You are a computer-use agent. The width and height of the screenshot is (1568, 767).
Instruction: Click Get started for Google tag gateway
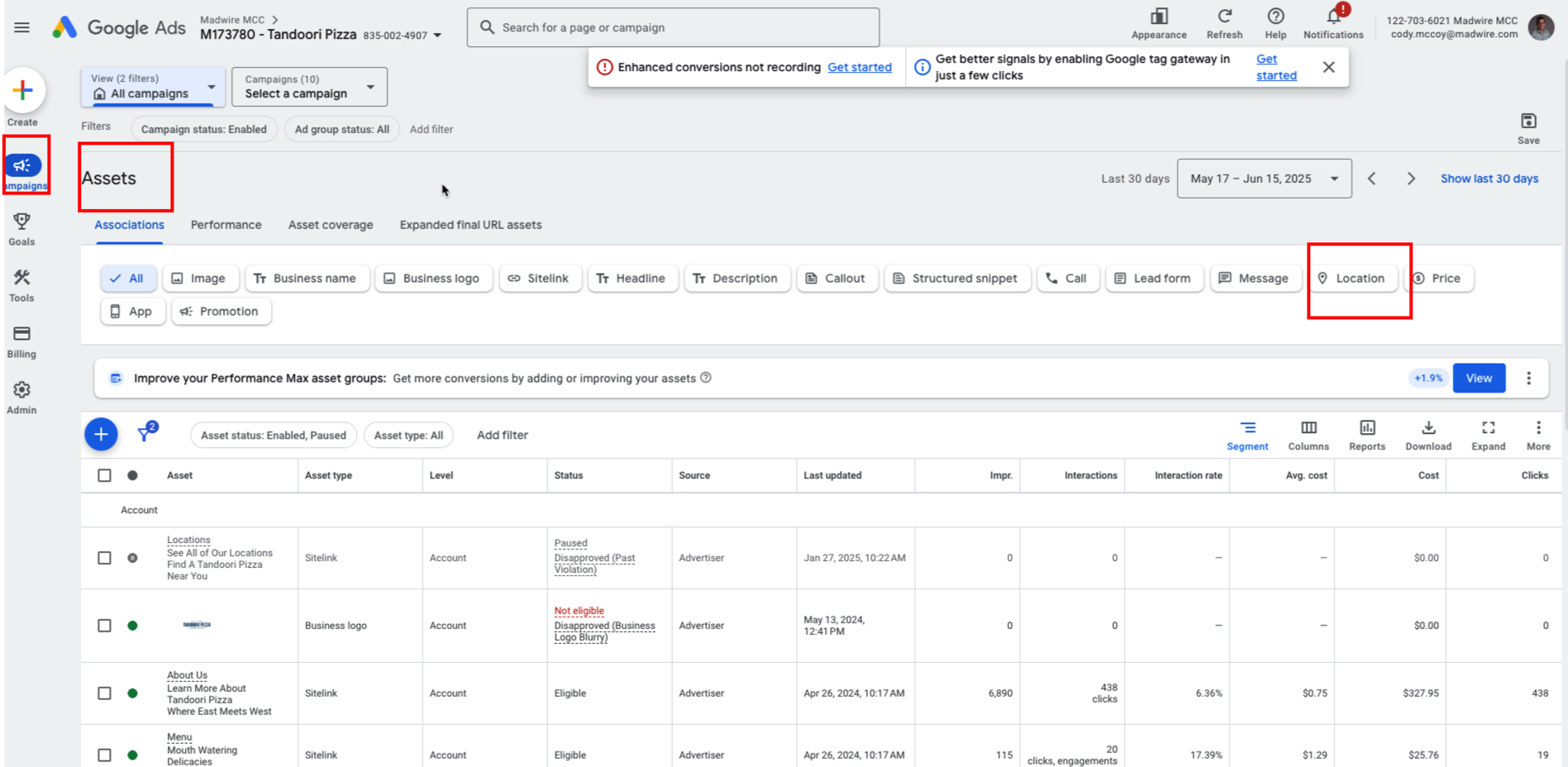click(x=1276, y=67)
